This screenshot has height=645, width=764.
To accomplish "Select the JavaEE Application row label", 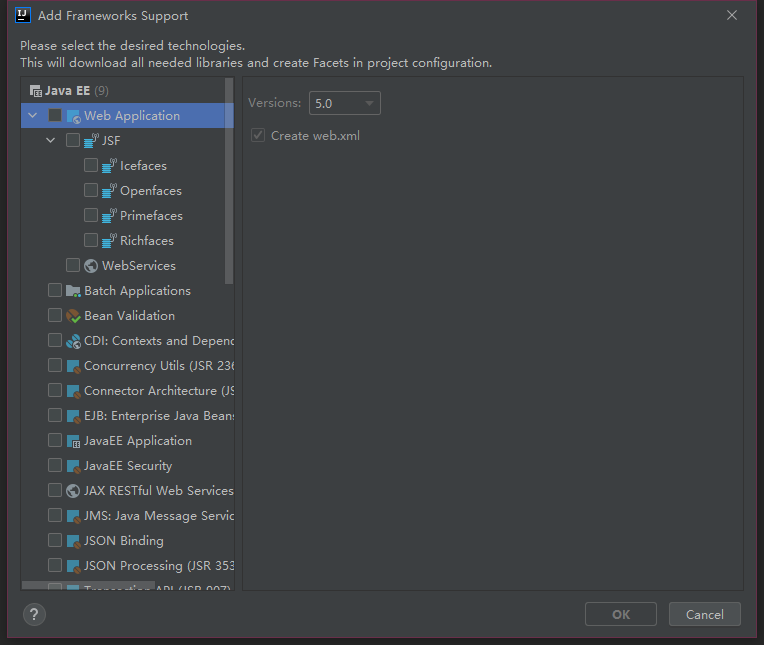I will pyautogui.click(x=138, y=441).
